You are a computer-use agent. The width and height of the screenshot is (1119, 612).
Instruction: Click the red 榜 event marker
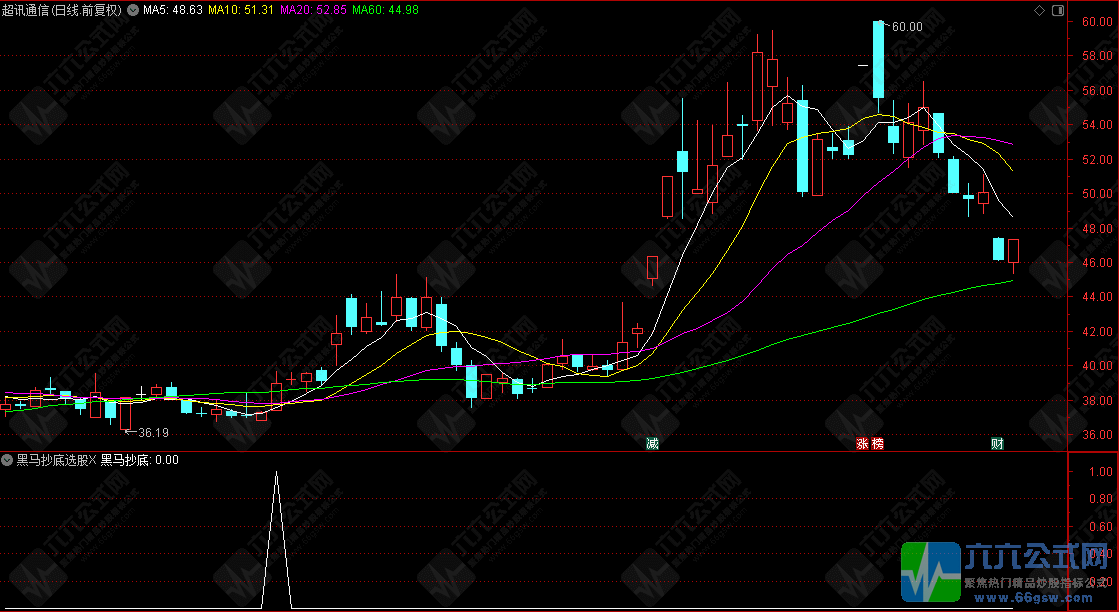878,444
